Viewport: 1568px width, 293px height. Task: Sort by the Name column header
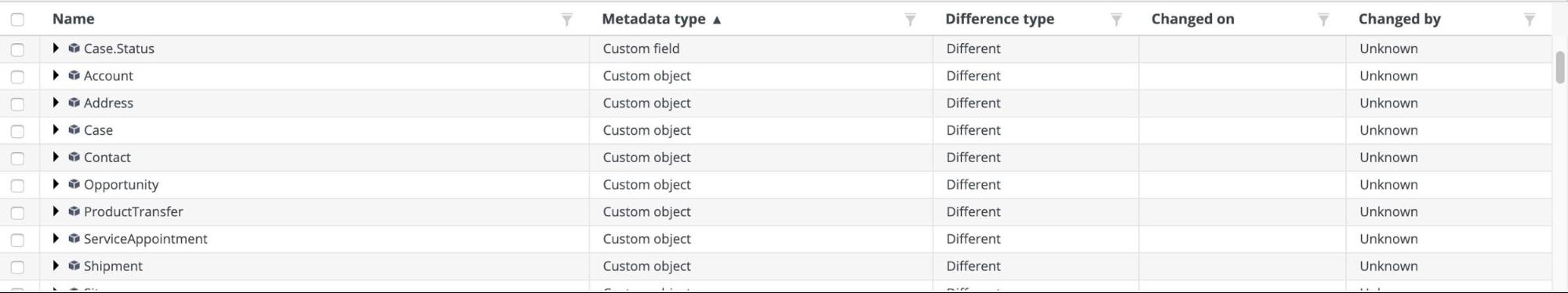coord(73,19)
